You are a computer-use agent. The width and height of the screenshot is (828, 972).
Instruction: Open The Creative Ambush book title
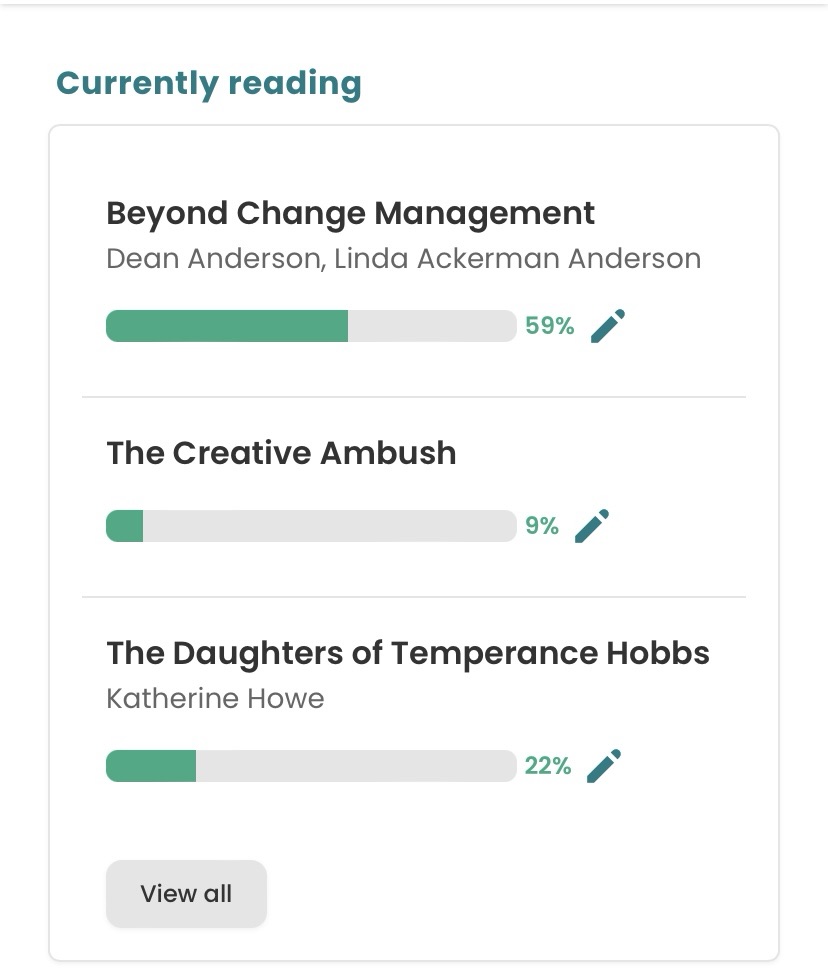[281, 453]
